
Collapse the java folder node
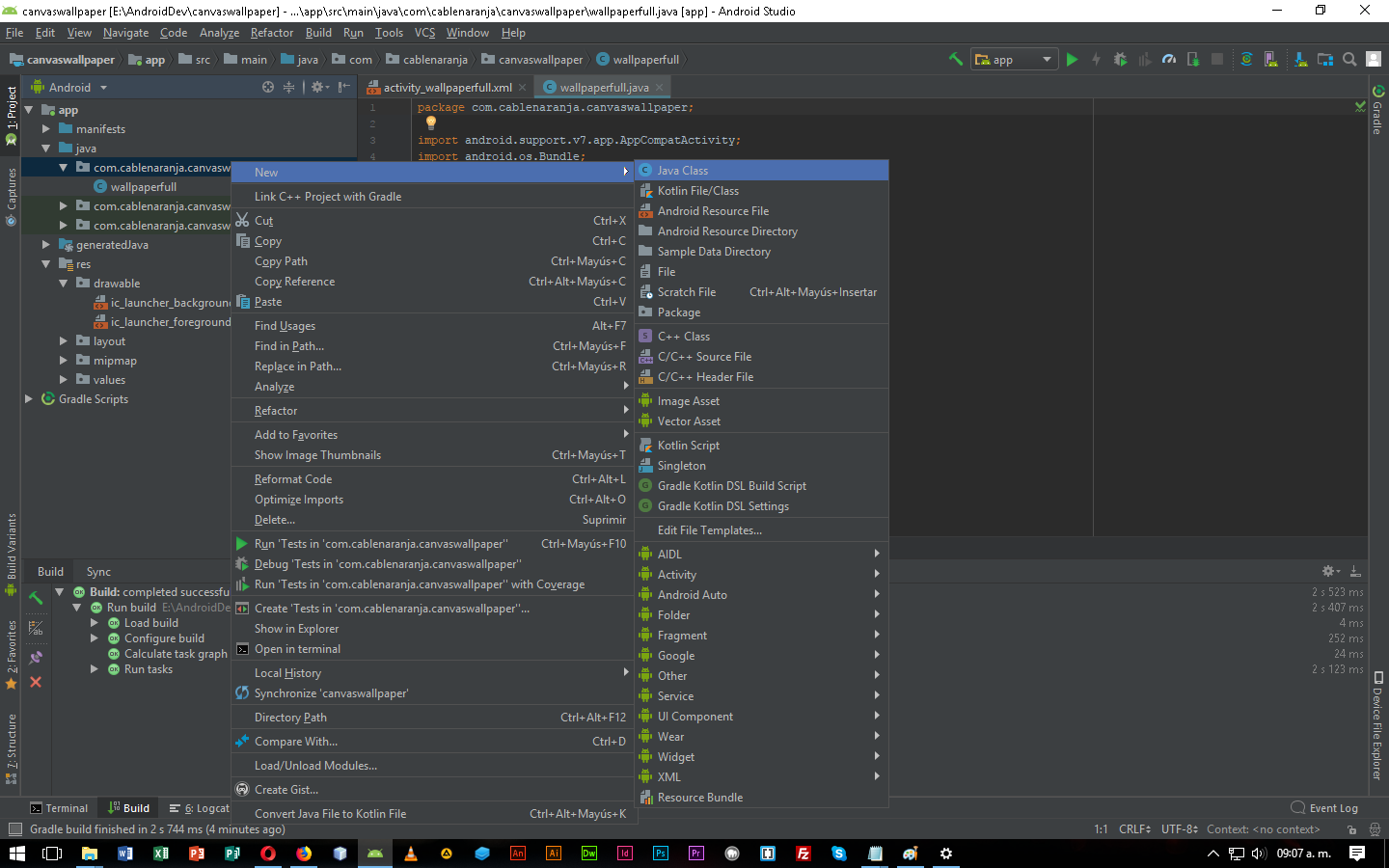pos(46,149)
